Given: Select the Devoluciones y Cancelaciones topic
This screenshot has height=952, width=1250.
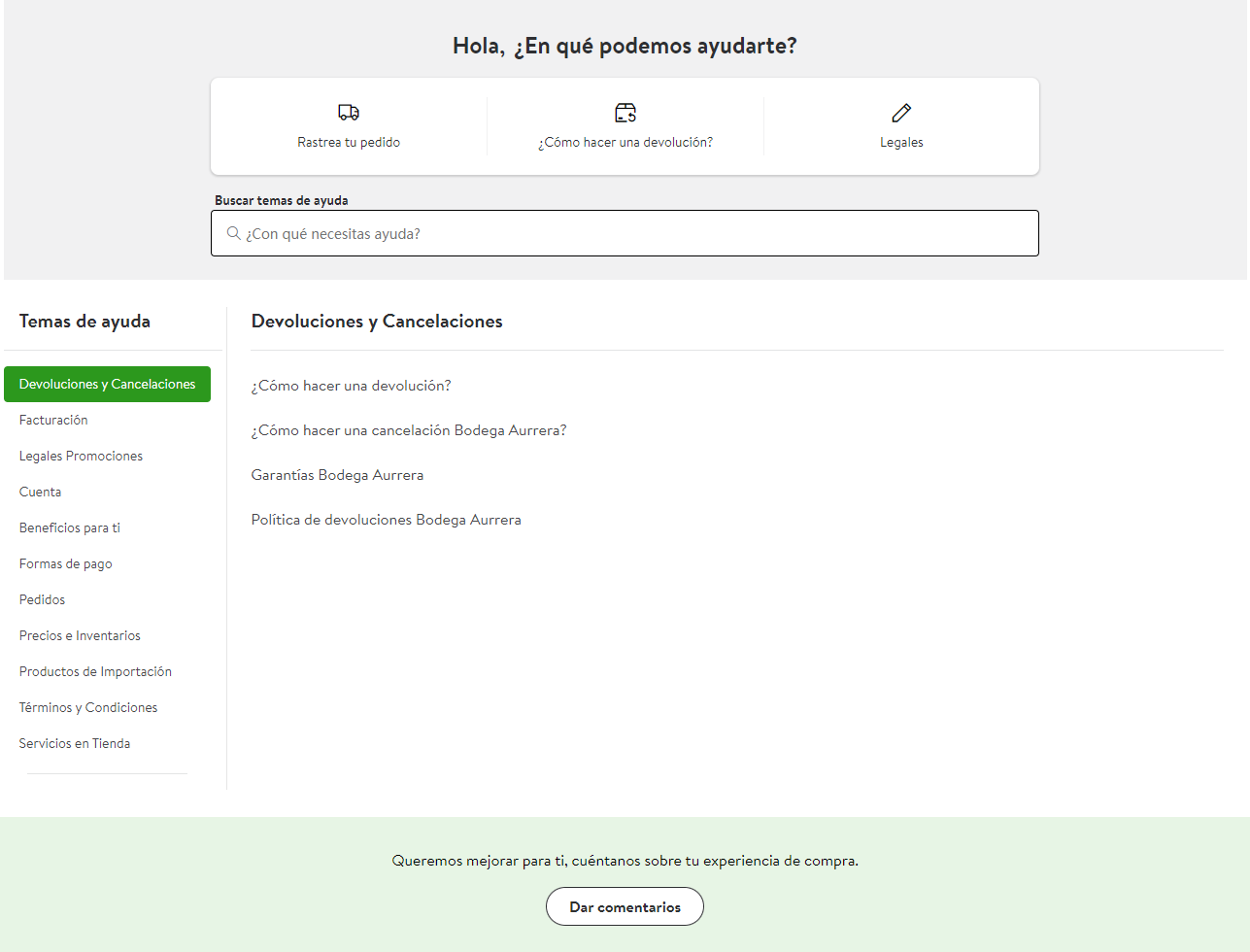Looking at the screenshot, I should click(x=107, y=384).
